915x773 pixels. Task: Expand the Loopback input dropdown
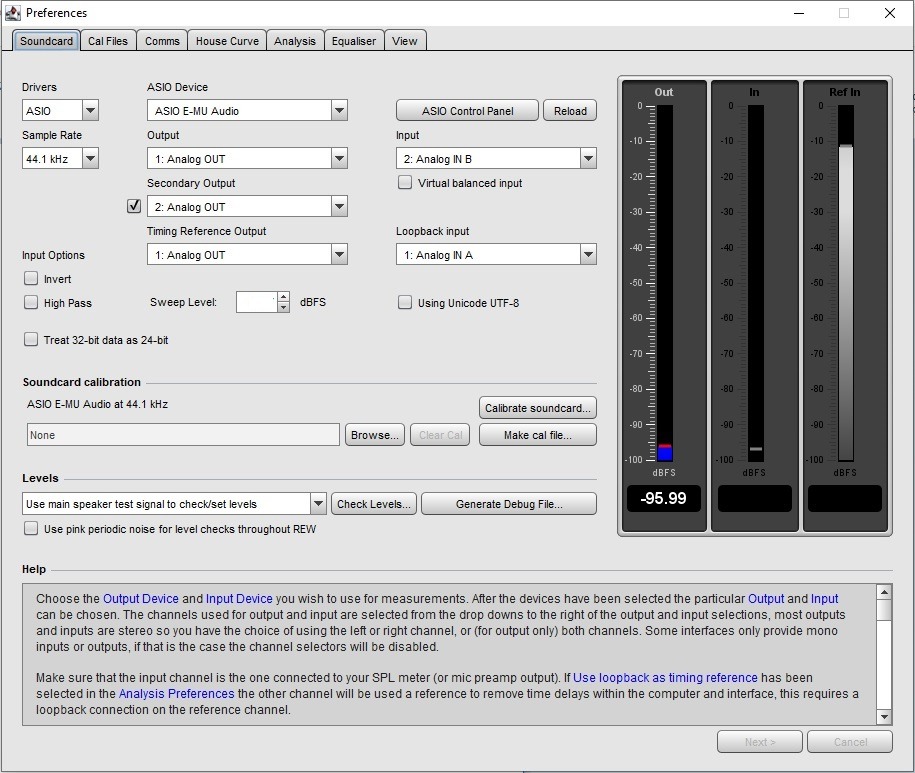(496, 254)
